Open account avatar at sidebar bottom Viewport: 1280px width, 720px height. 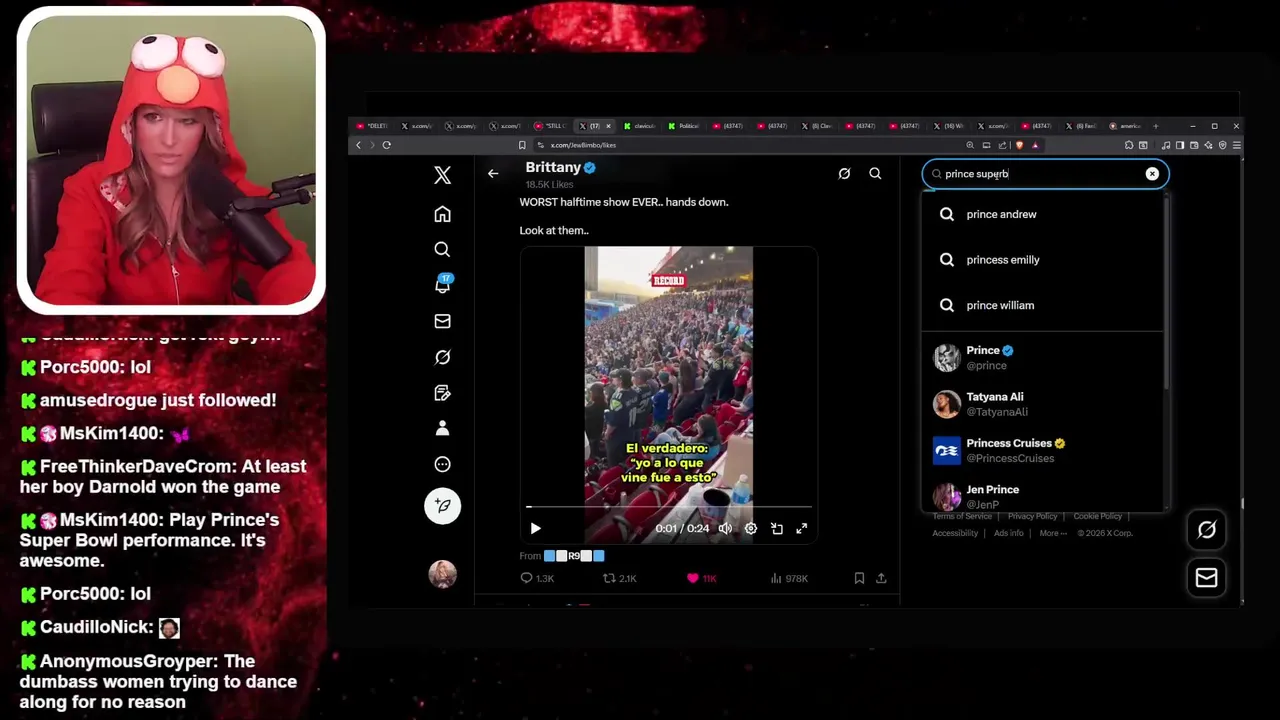pos(442,573)
